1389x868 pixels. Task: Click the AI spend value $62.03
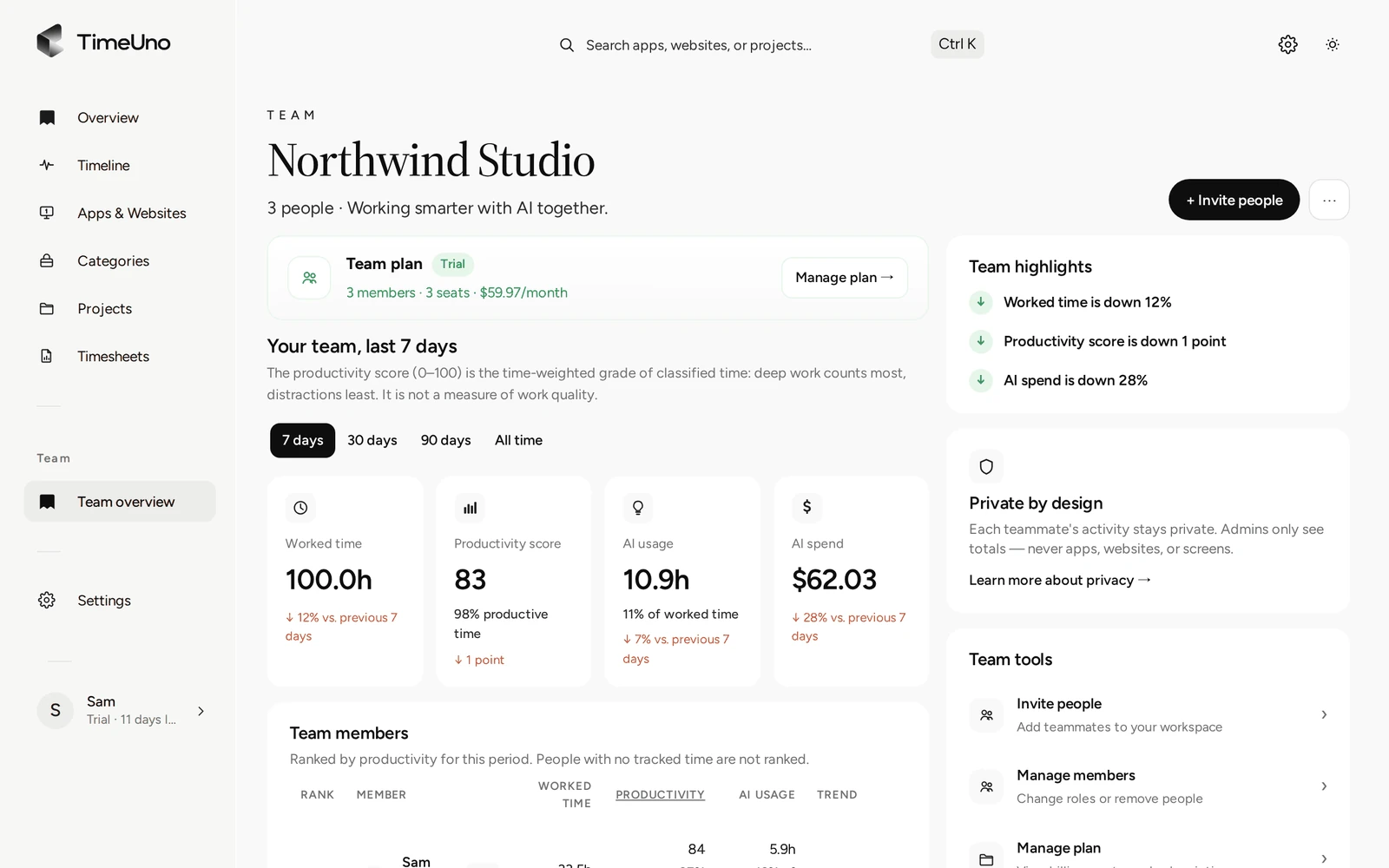point(834,579)
